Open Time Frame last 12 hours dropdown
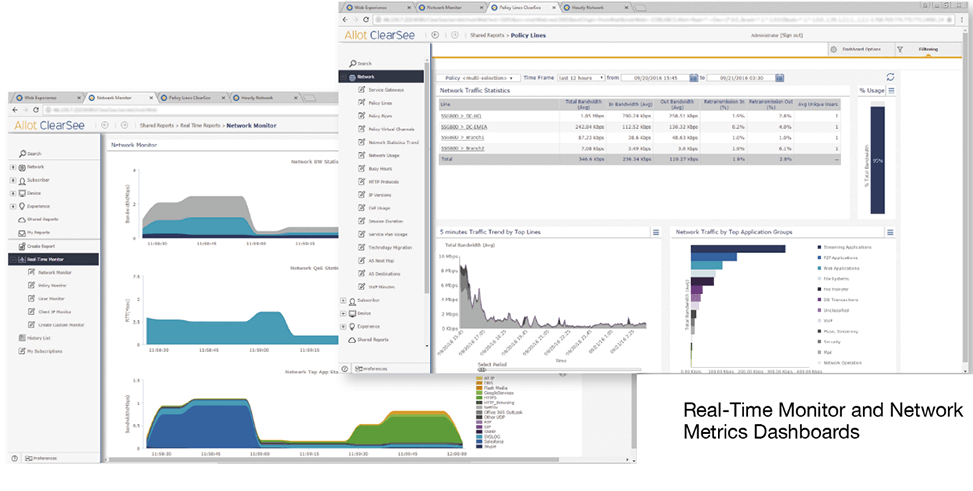The image size is (973, 491). (581, 78)
